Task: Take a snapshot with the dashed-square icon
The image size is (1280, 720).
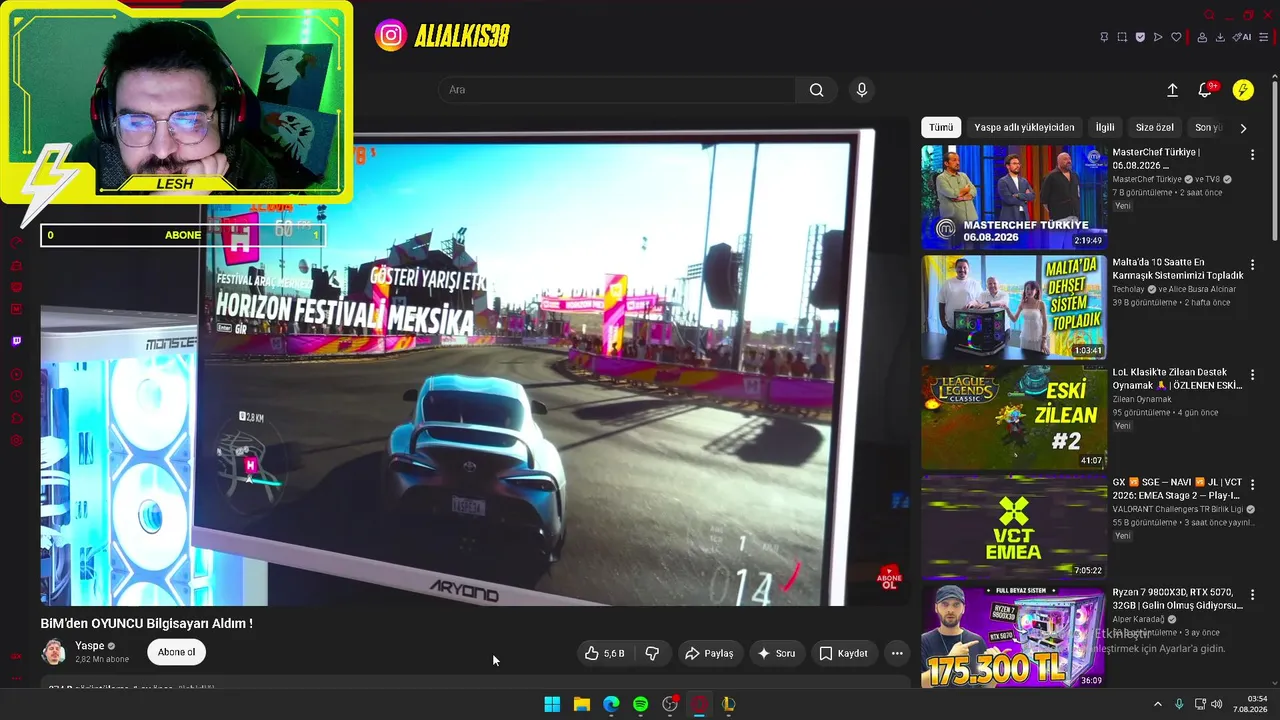Action: point(1122,37)
